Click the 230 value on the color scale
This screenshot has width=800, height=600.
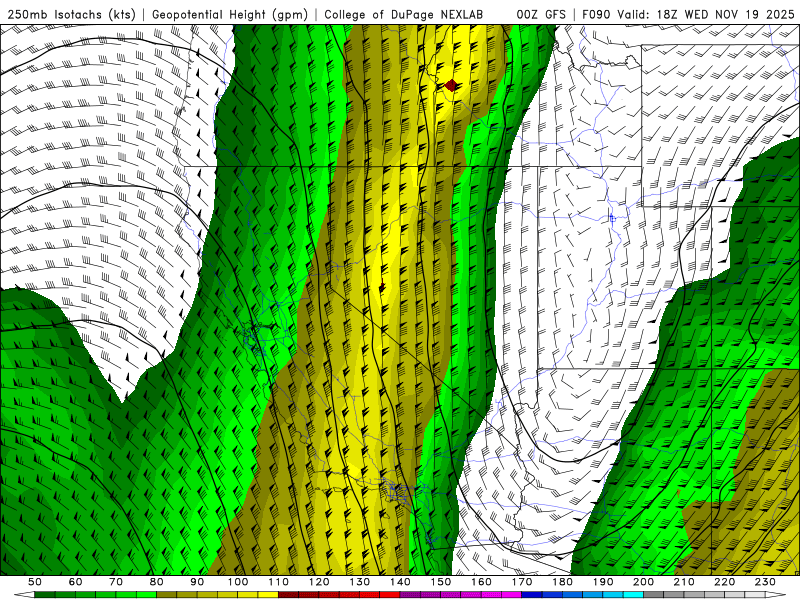coord(765,582)
